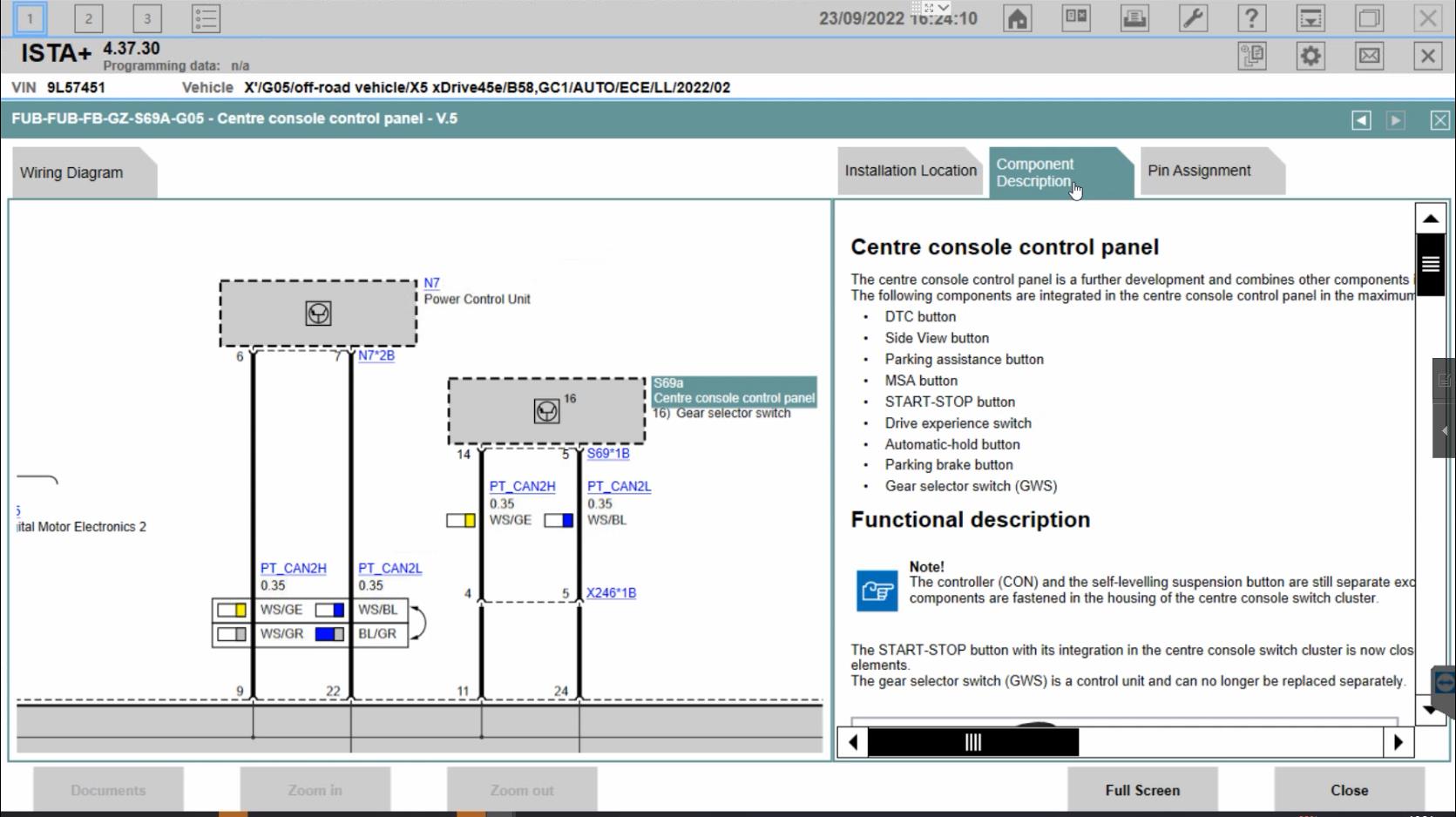The image size is (1456, 817).
Task: Open the N7*2B connector link
Action: [x=376, y=355]
